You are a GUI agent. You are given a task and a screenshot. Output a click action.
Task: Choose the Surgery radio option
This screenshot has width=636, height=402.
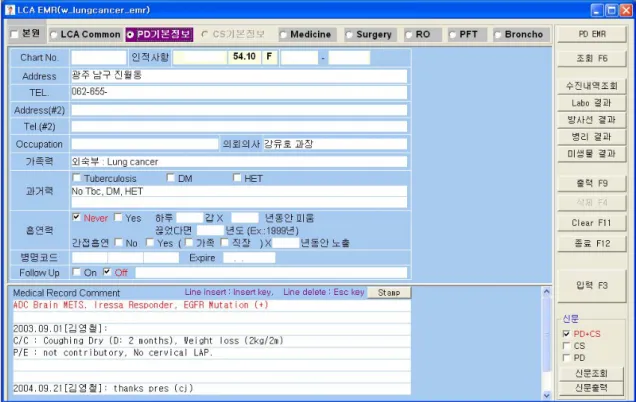click(x=349, y=35)
